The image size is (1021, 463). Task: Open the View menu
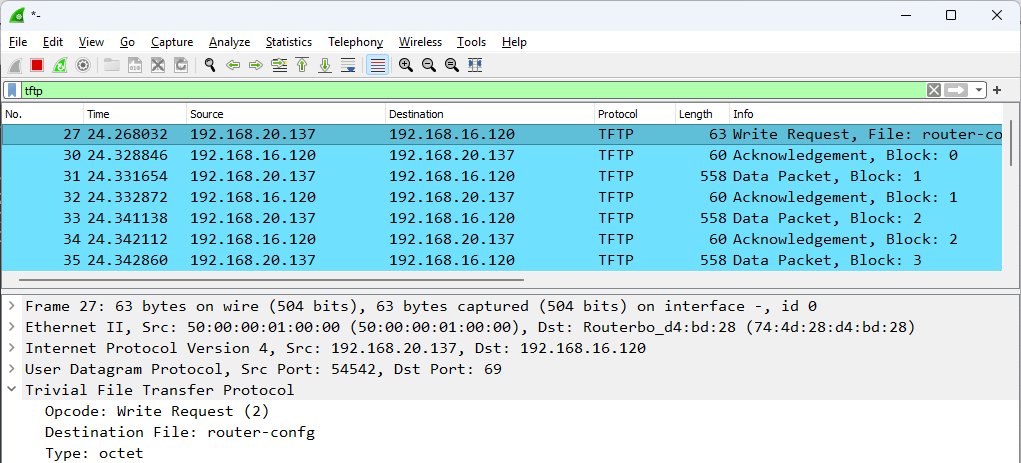(91, 42)
